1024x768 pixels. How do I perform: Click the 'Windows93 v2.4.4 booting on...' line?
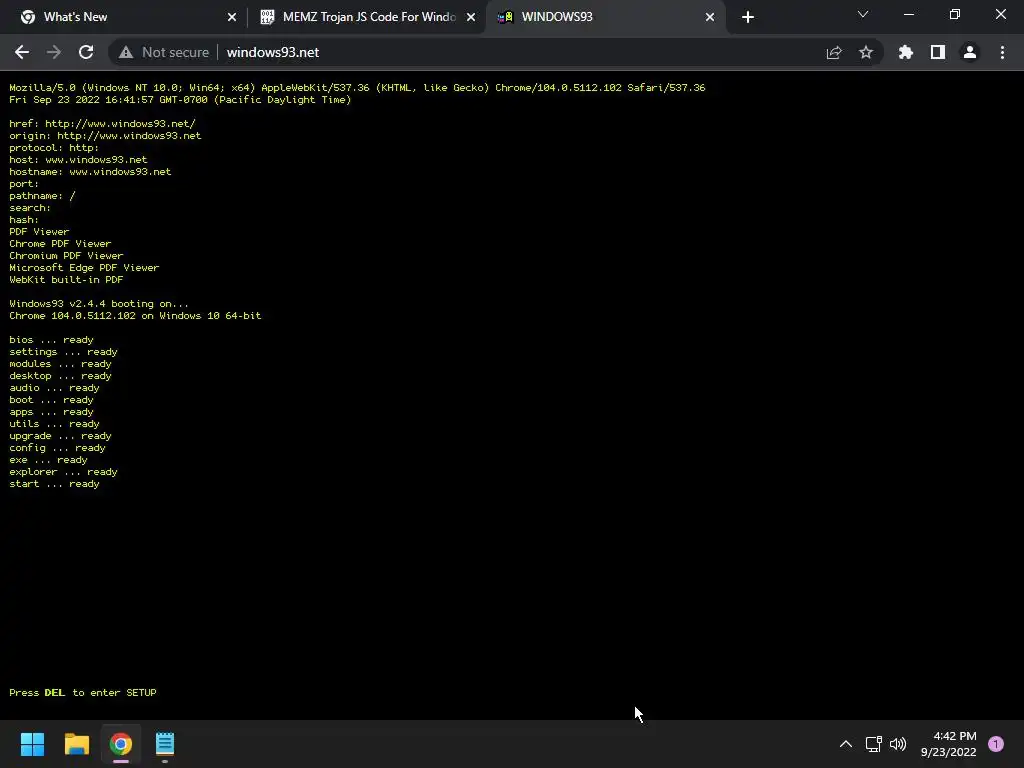[x=99, y=304]
